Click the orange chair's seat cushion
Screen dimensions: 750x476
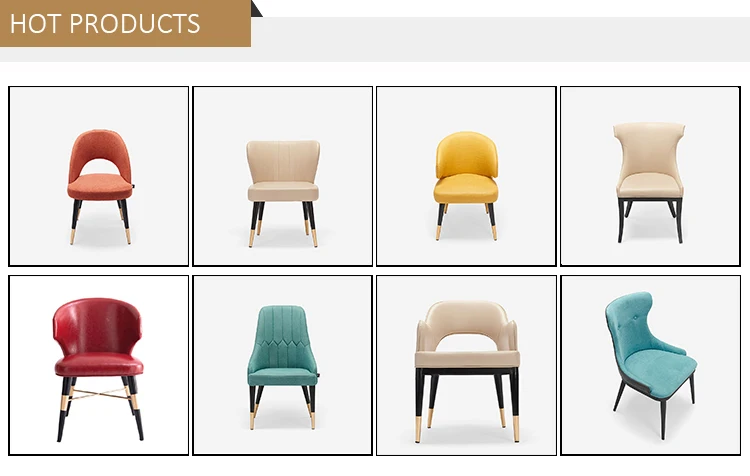(x=99, y=187)
